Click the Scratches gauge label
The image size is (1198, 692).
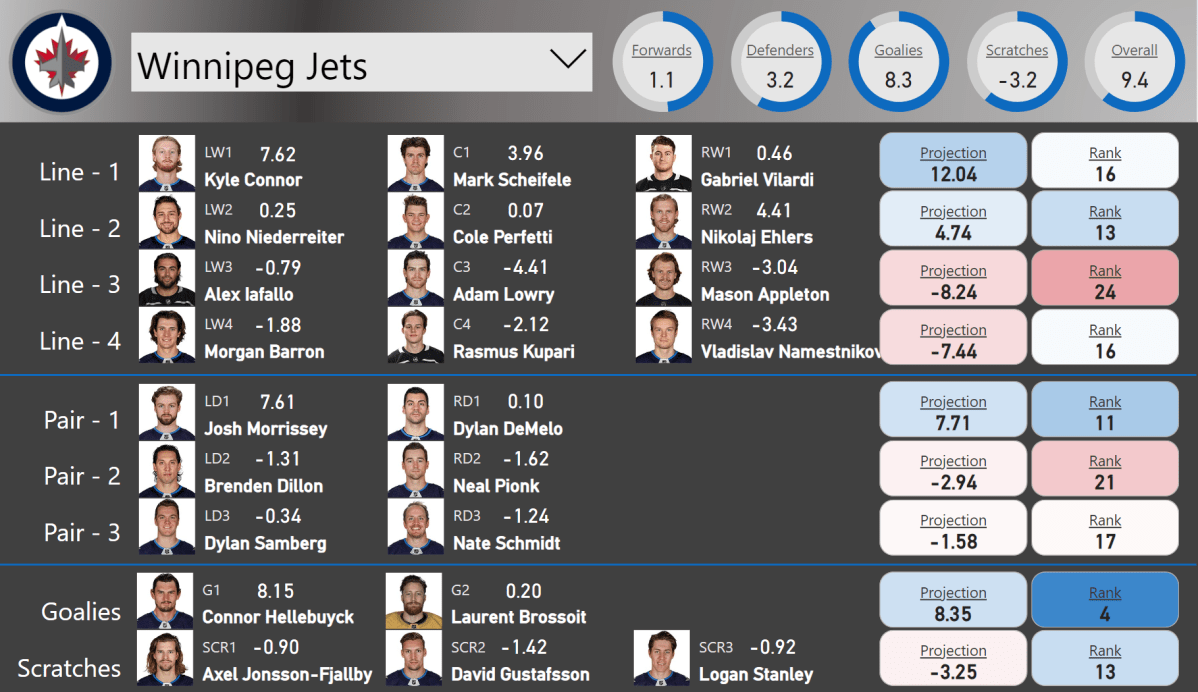tap(1017, 49)
